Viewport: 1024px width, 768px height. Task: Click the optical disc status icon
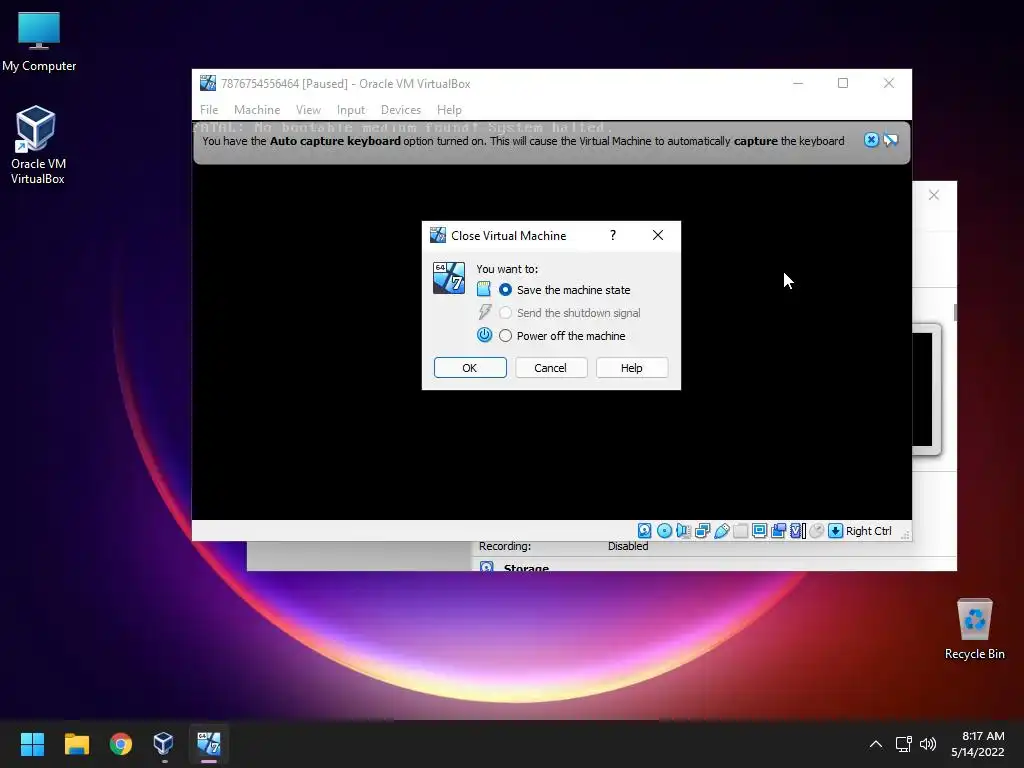coord(664,531)
